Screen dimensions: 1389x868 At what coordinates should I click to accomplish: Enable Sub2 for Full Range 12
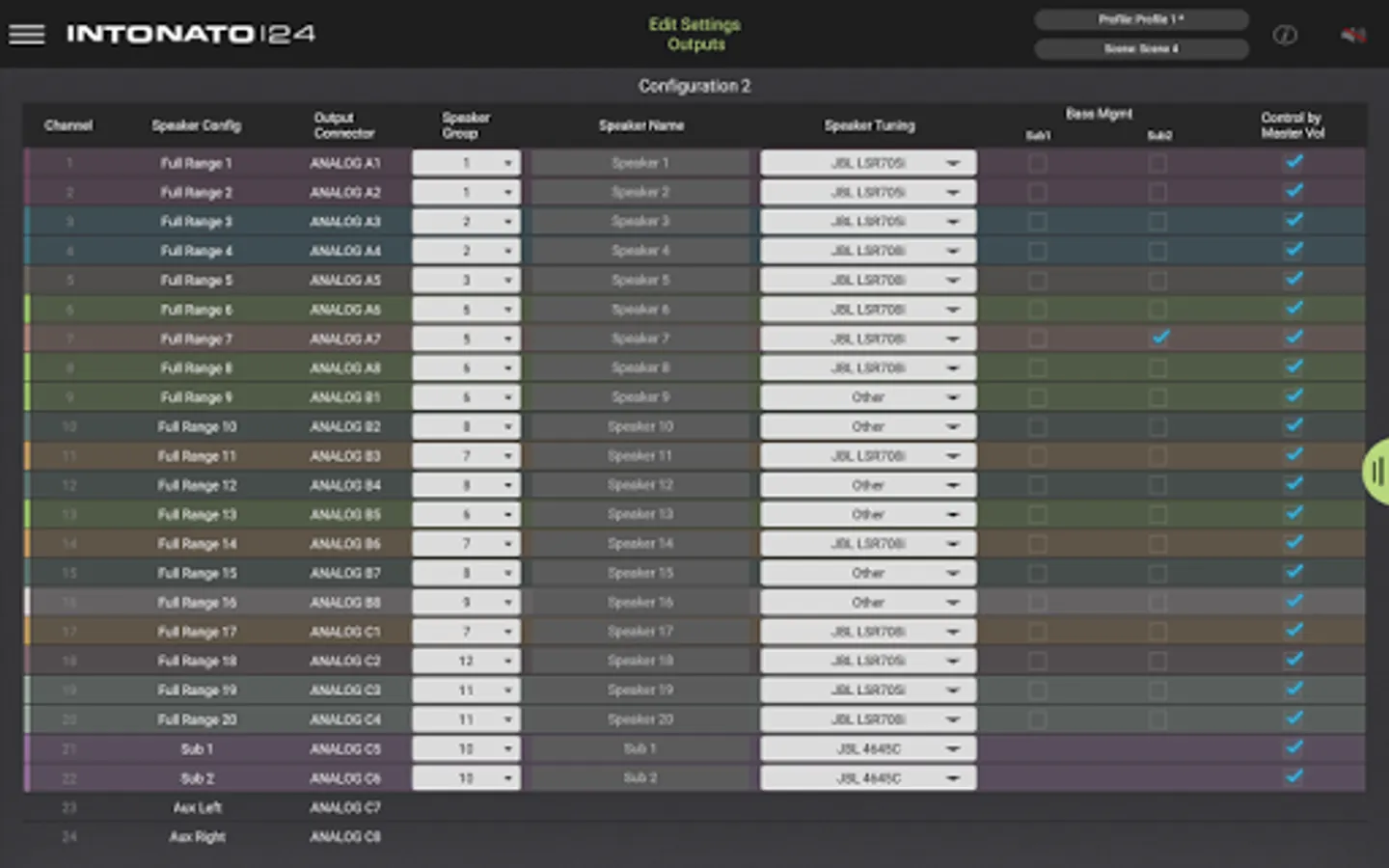(1157, 485)
